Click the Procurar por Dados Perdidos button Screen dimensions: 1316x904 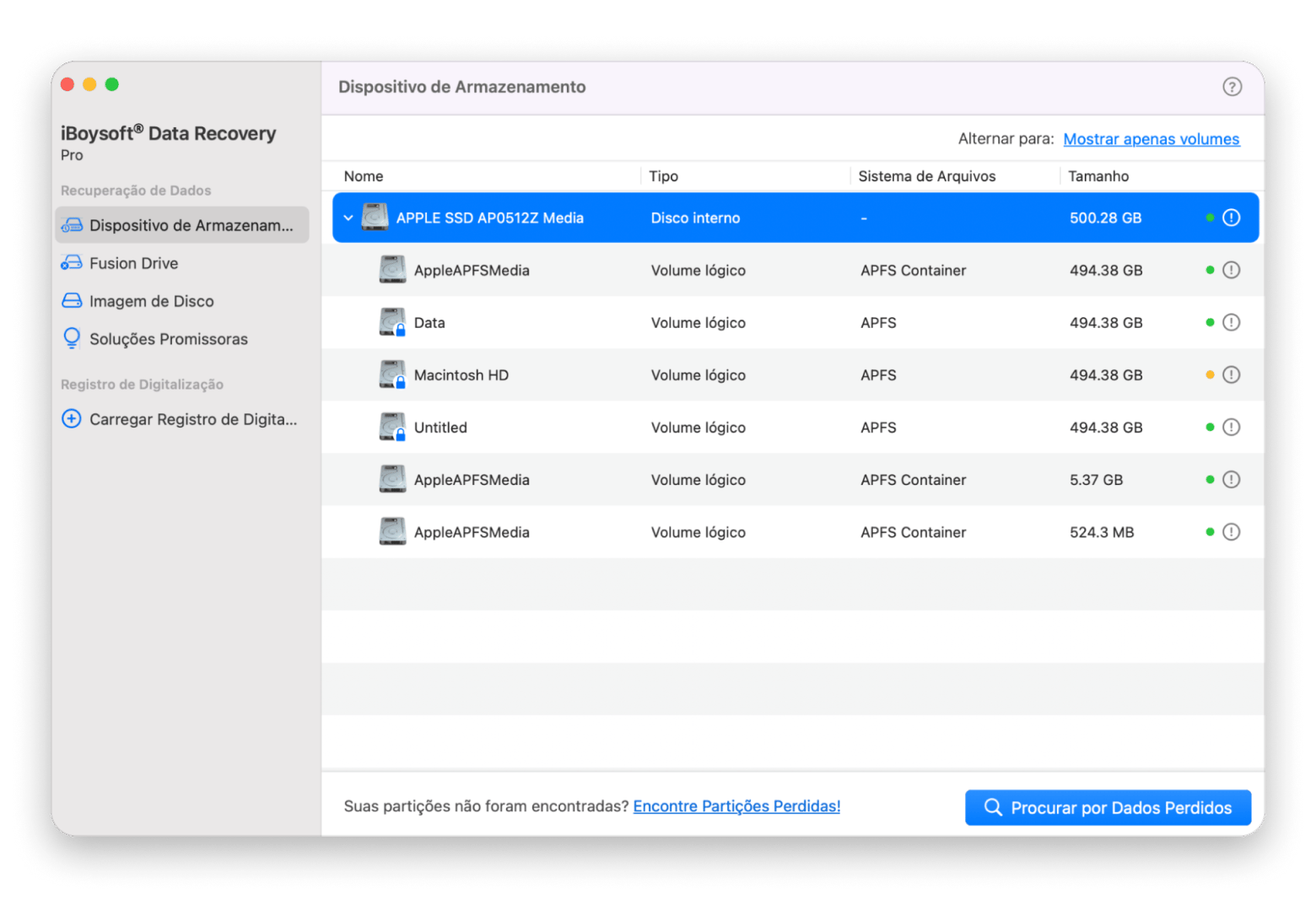[x=1108, y=808]
